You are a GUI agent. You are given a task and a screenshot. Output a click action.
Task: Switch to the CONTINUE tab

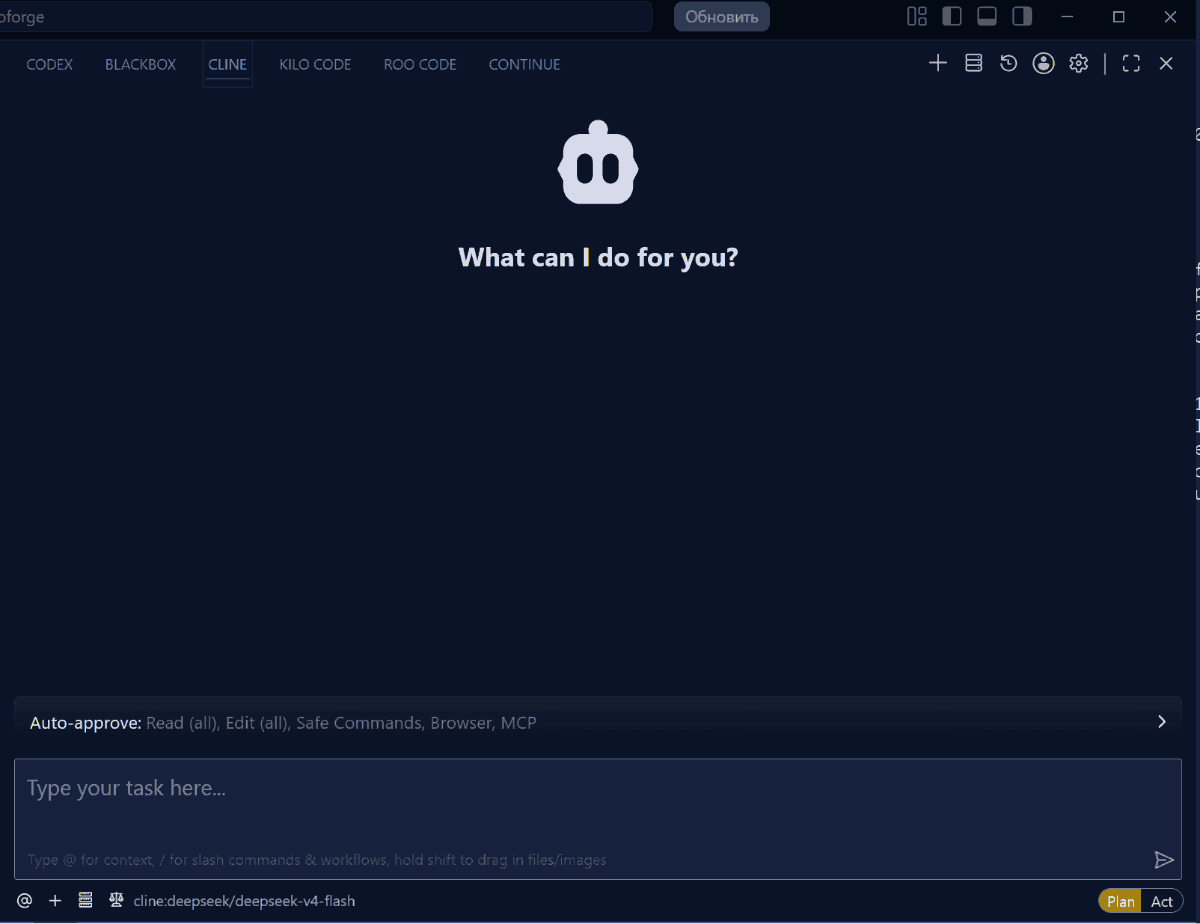pos(524,64)
